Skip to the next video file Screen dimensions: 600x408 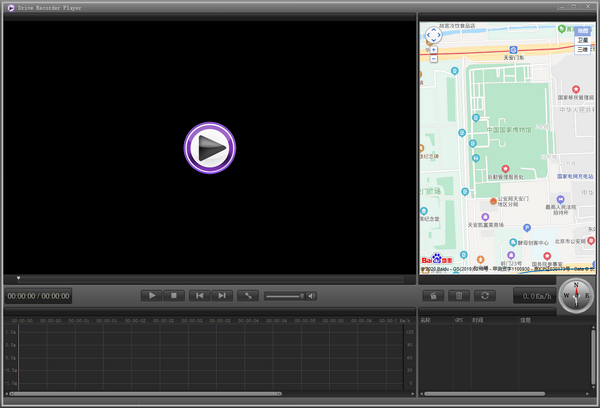[222, 295]
